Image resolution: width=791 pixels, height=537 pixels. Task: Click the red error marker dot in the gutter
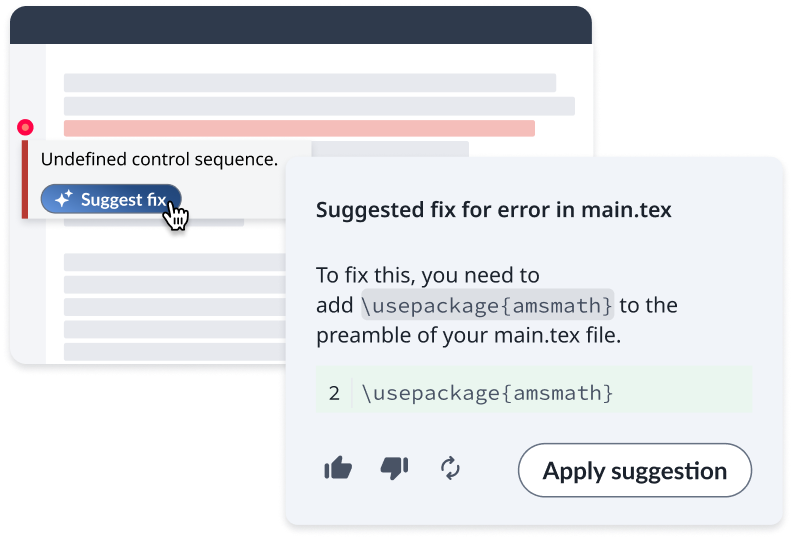pyautogui.click(x=26, y=128)
